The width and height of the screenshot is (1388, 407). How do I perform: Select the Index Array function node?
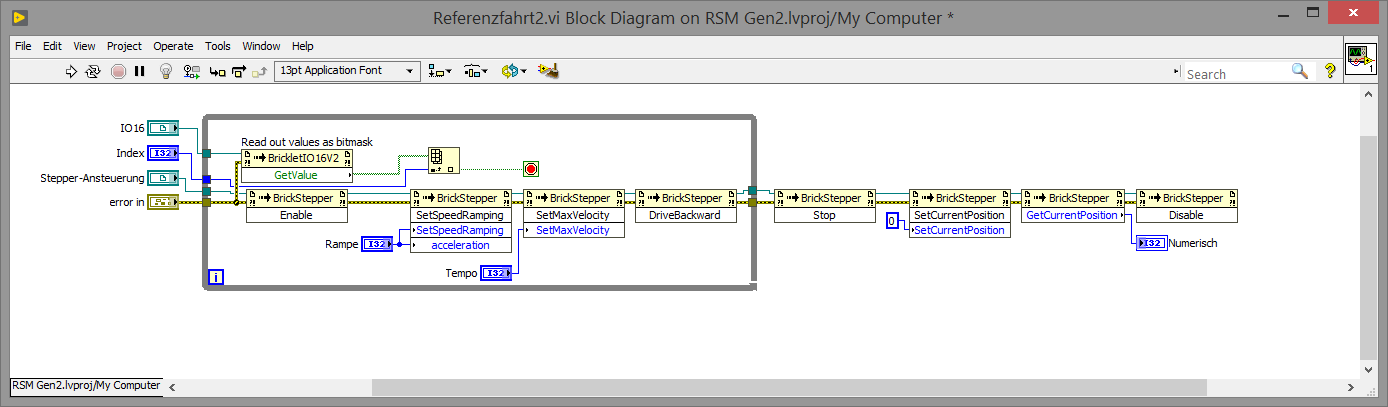point(444,160)
